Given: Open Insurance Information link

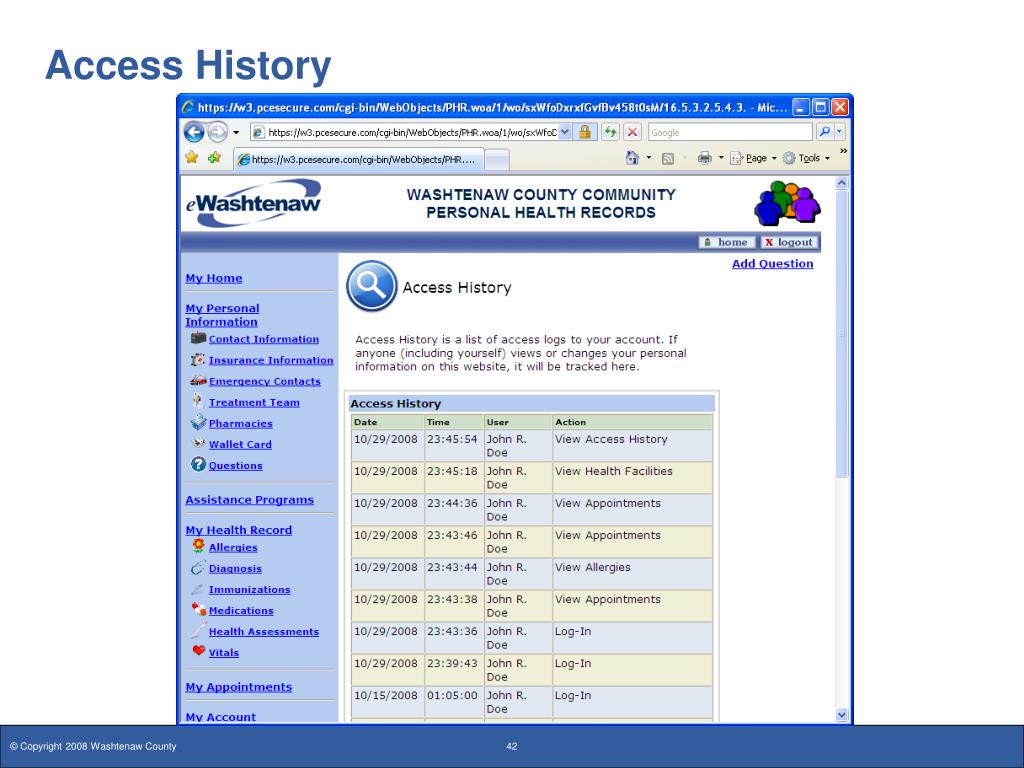Looking at the screenshot, I should [x=271, y=360].
